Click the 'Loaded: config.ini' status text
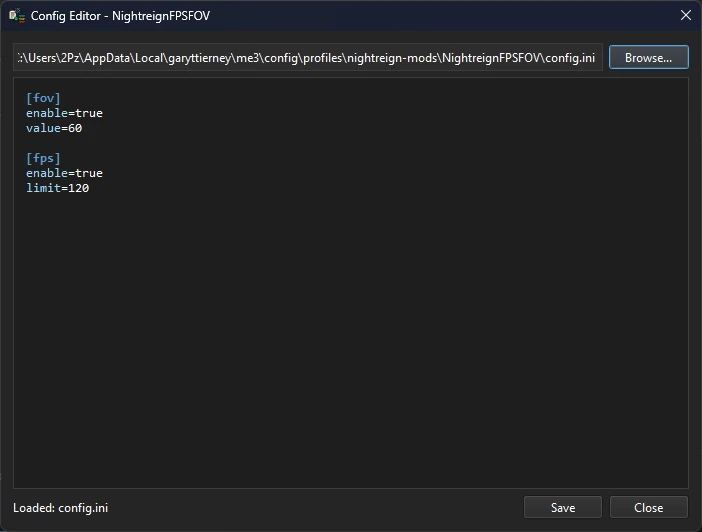This screenshot has width=702, height=532. [x=60, y=508]
